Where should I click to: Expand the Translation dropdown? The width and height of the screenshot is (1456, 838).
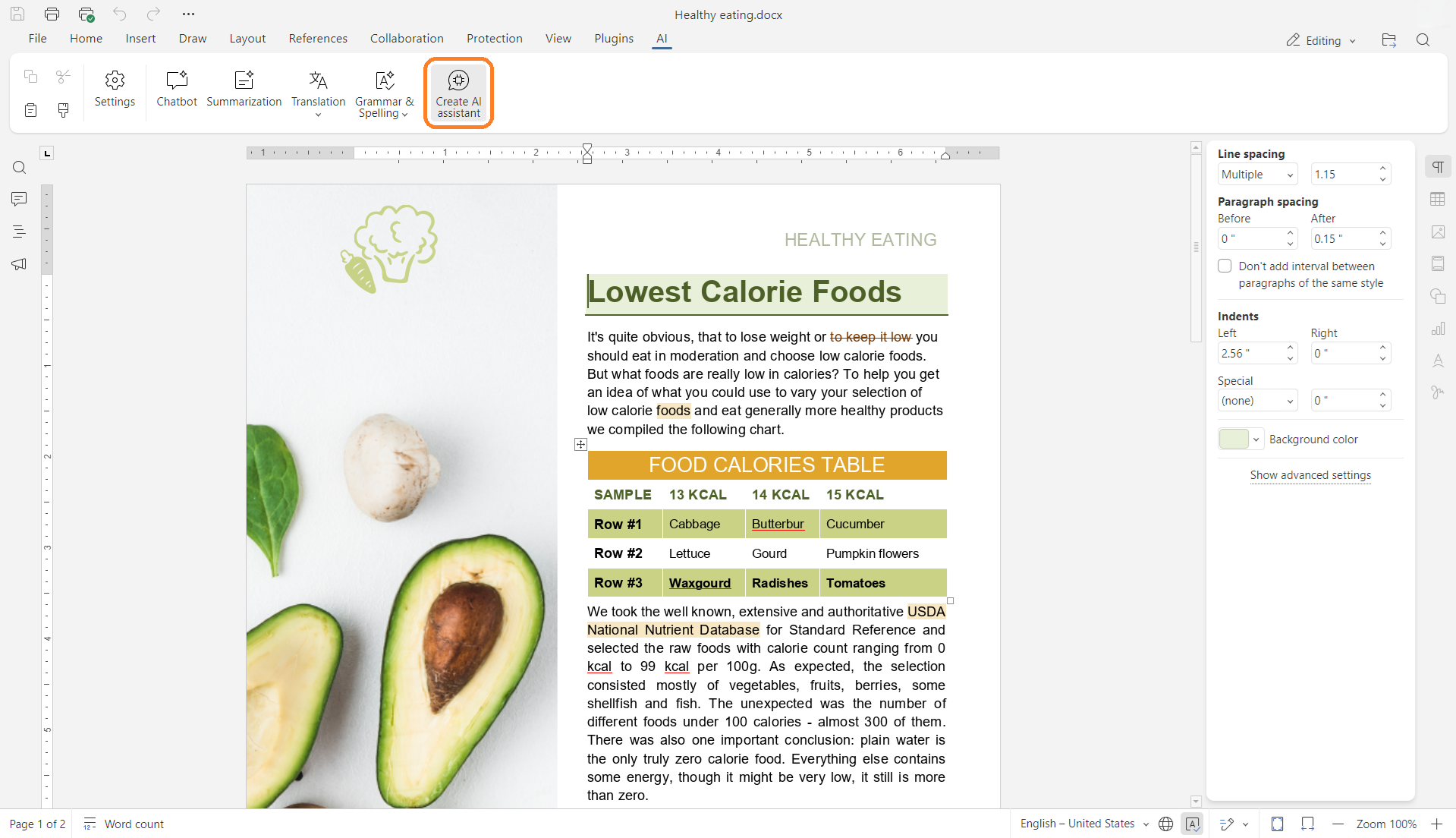coord(318,115)
